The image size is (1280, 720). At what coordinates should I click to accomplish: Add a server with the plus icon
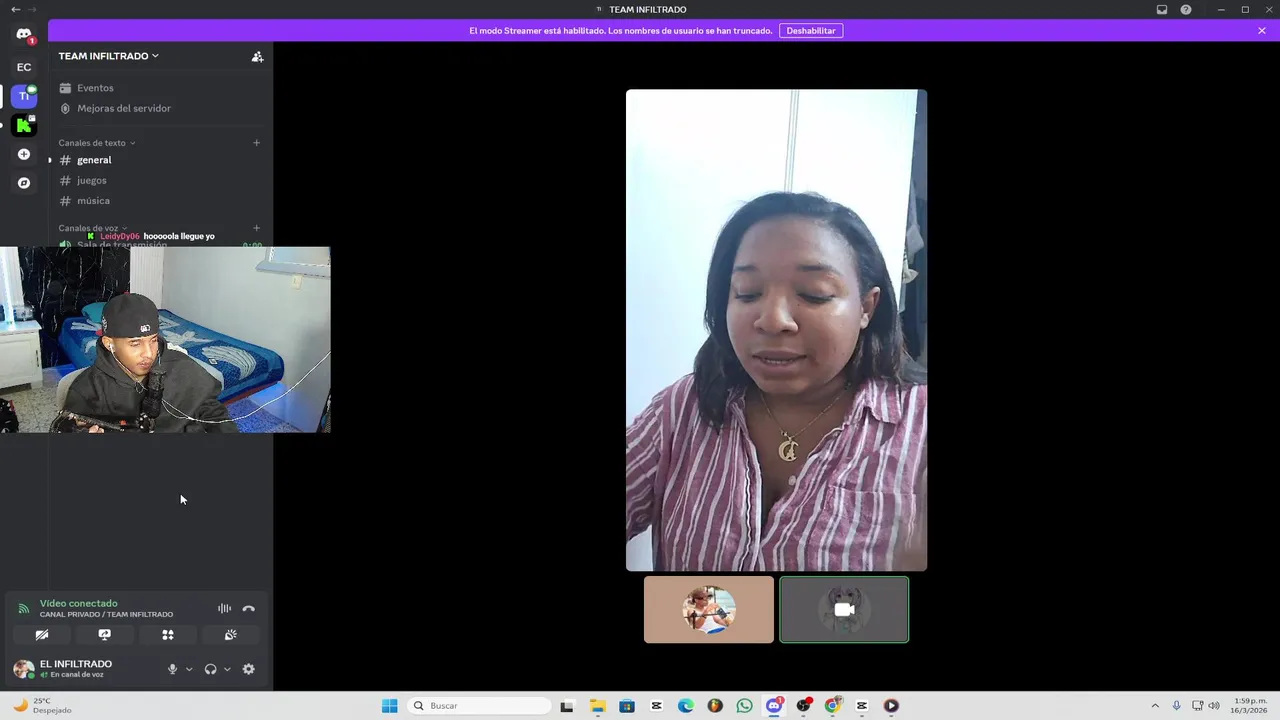point(24,154)
